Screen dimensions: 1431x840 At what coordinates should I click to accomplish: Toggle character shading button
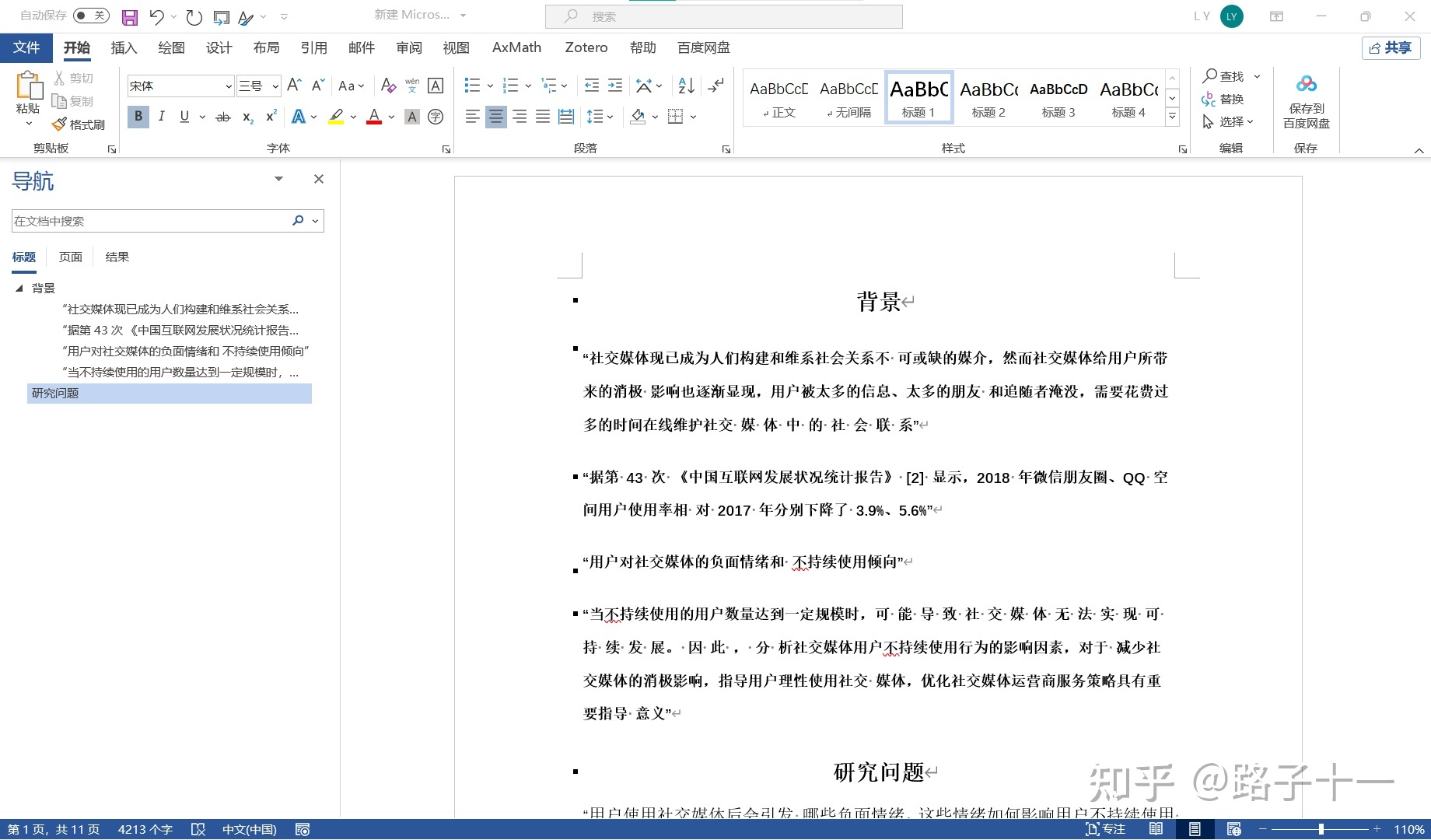coord(412,117)
